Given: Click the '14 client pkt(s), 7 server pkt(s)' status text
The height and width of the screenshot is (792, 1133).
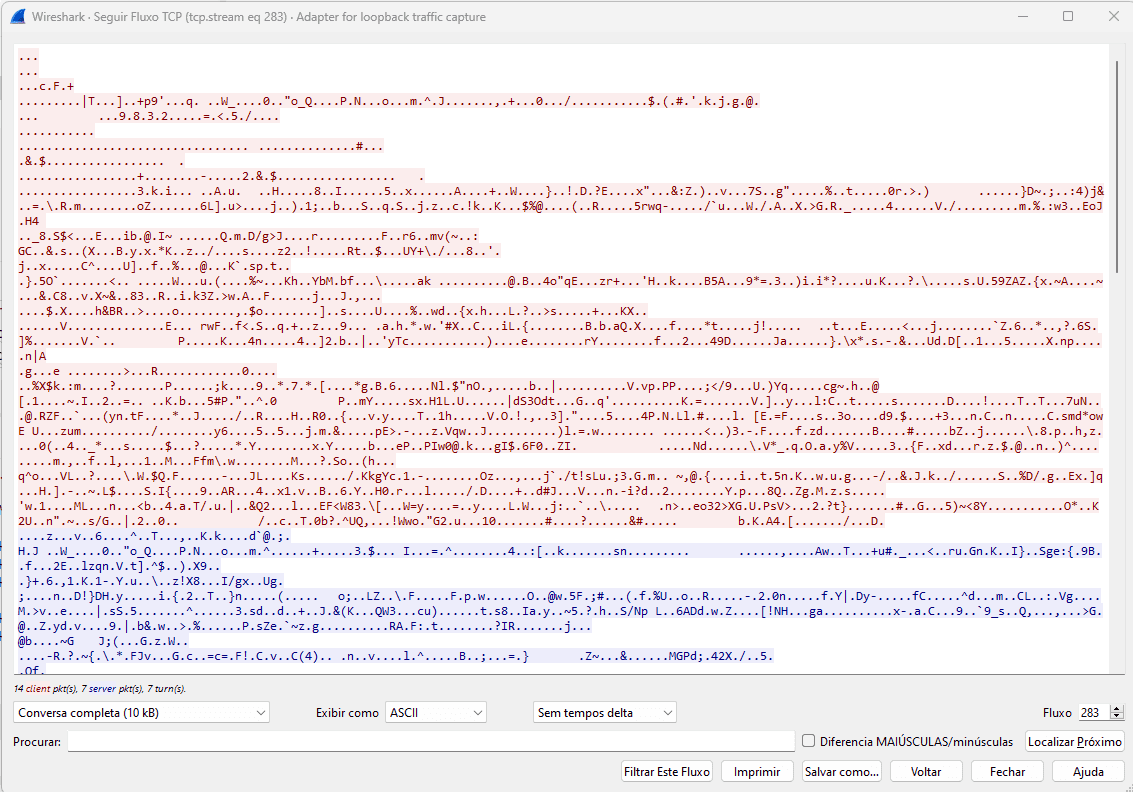Looking at the screenshot, I should [100, 689].
